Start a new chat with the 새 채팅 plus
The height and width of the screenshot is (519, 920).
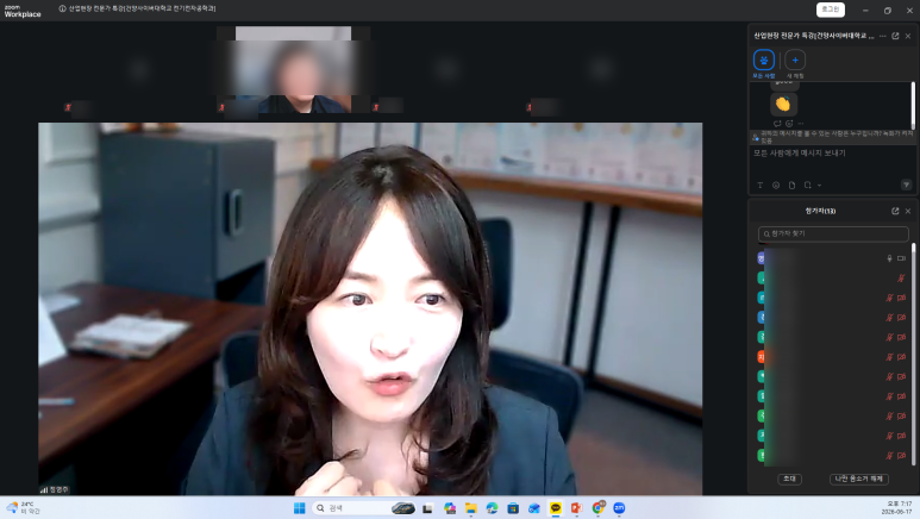795,60
